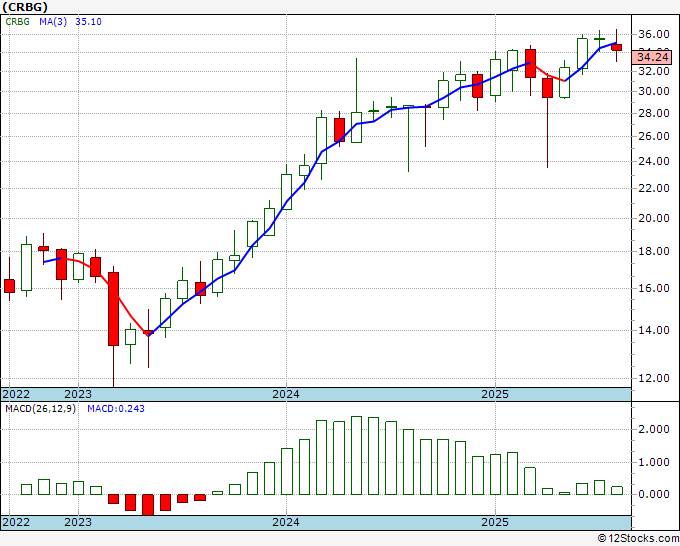Viewport: 680px width, 546px height.
Task: Click the 20.00 price axis label
Action: [x=654, y=218]
